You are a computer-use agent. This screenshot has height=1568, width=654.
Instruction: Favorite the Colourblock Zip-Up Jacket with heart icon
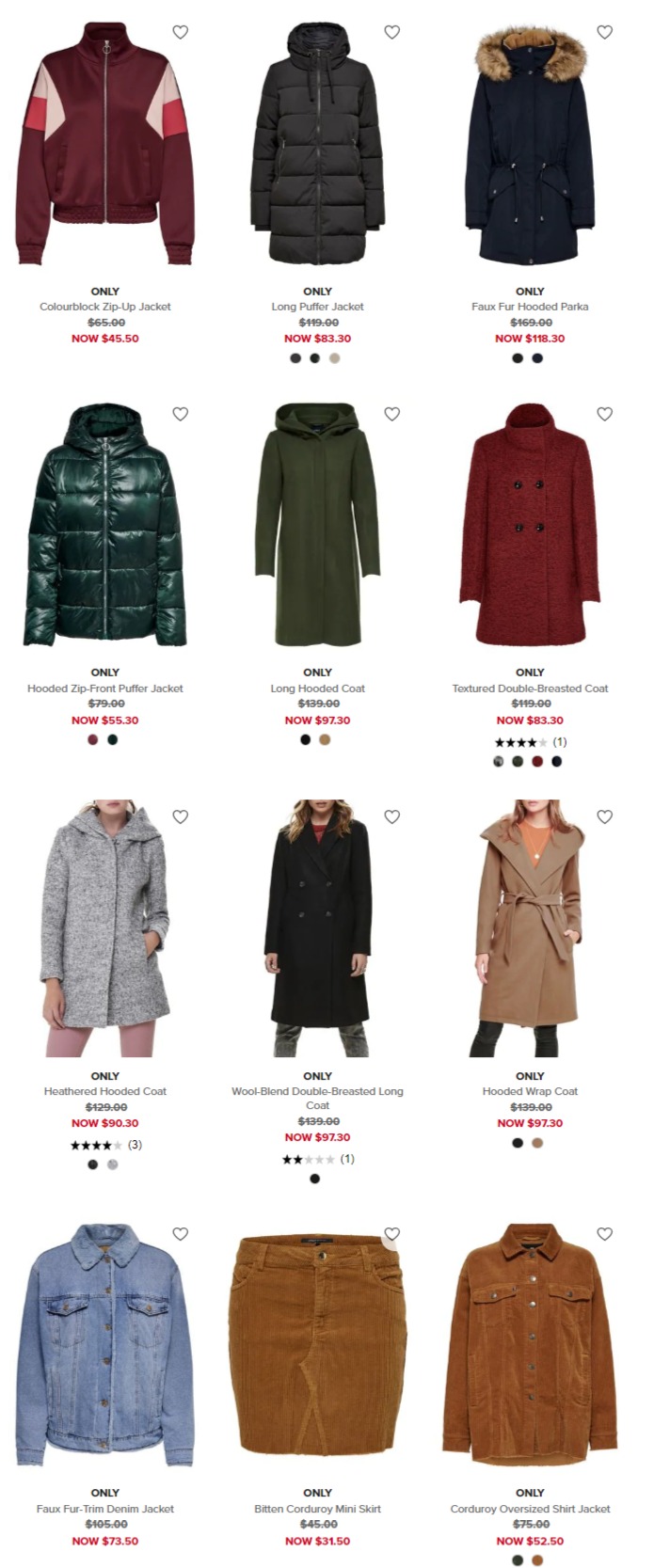(x=181, y=32)
